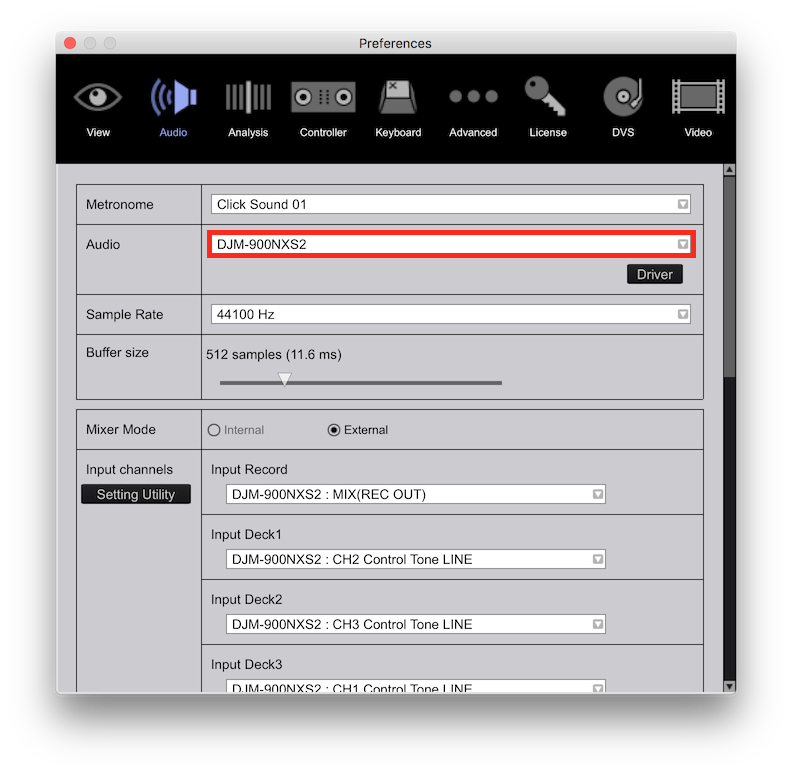792x774 pixels.
Task: Switch to the Controller tab label
Action: coord(323,132)
